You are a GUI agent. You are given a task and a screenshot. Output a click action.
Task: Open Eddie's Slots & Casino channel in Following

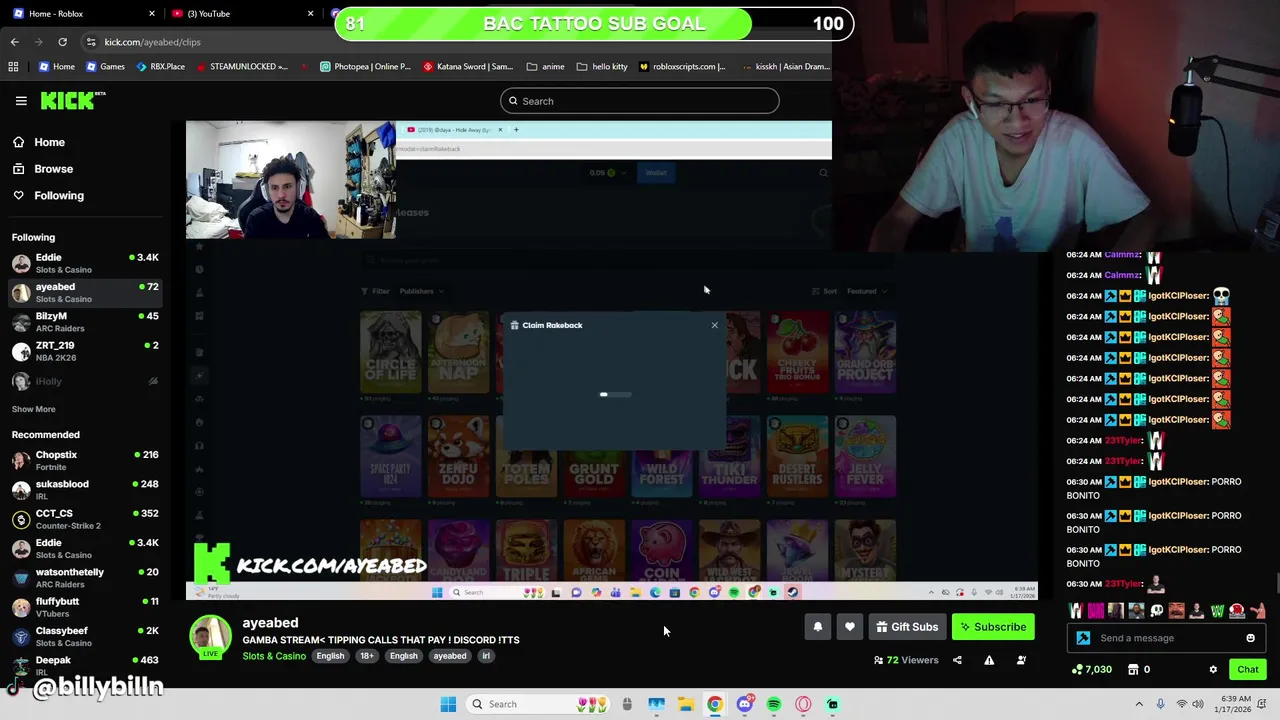click(x=85, y=263)
